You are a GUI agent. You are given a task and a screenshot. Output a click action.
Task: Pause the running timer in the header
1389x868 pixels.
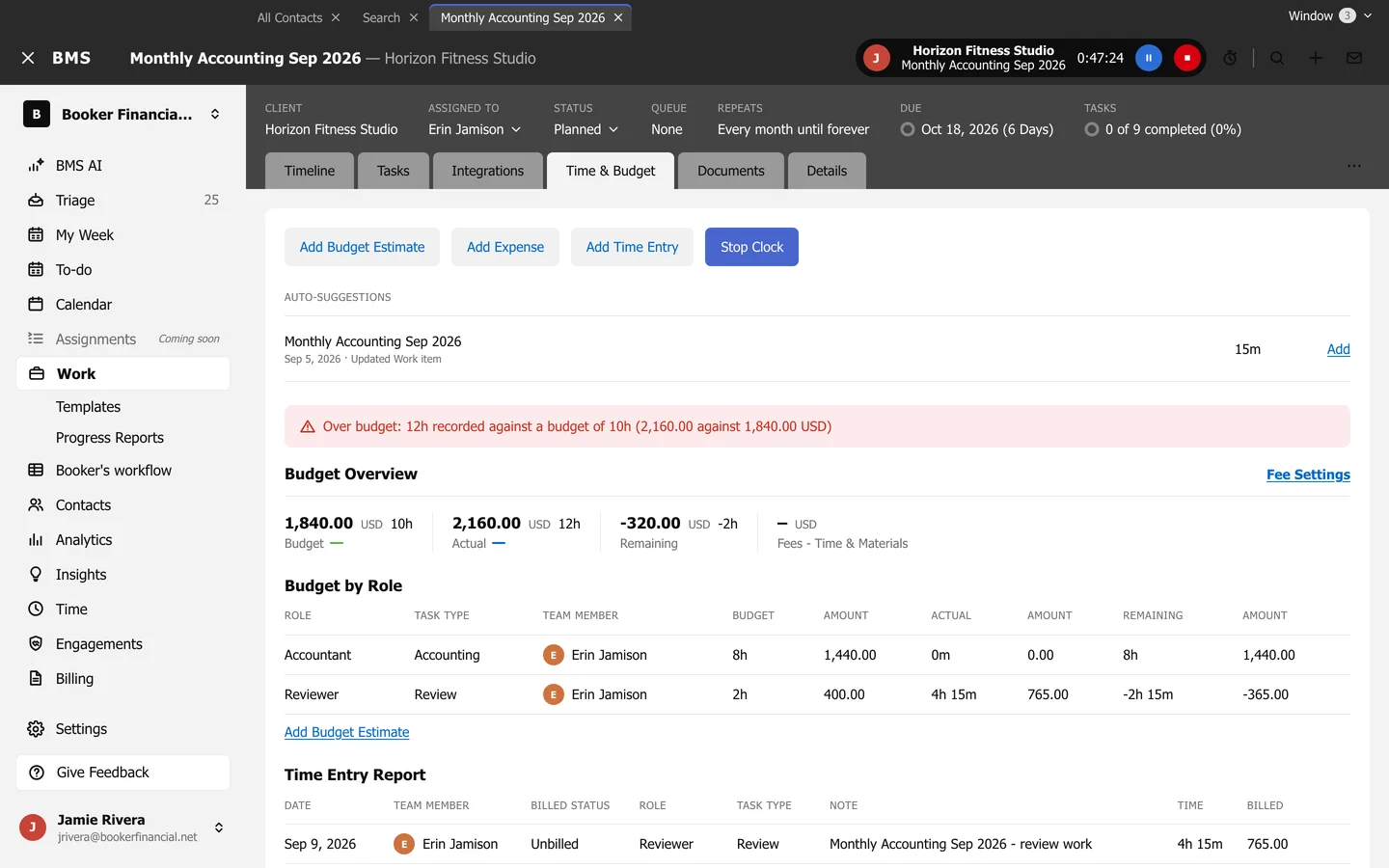click(1148, 58)
